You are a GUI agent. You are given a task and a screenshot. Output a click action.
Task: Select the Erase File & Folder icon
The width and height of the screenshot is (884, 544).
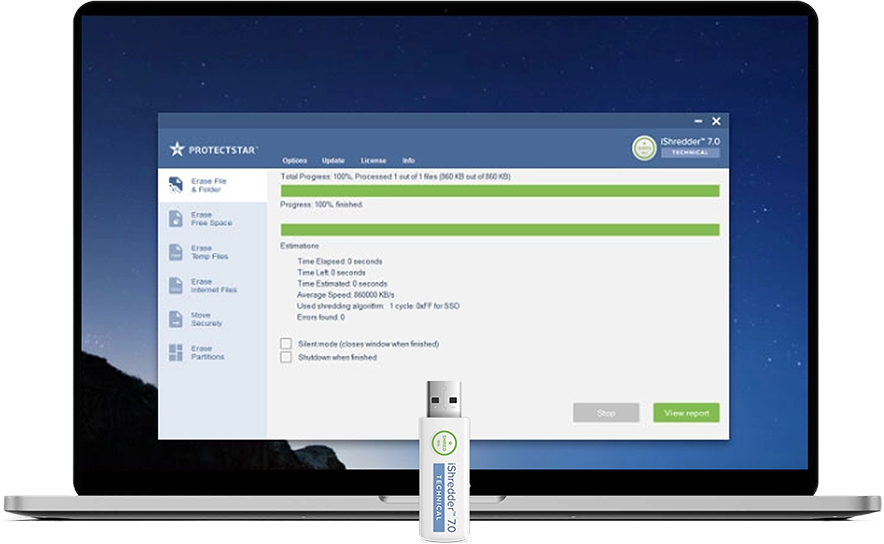pos(175,184)
